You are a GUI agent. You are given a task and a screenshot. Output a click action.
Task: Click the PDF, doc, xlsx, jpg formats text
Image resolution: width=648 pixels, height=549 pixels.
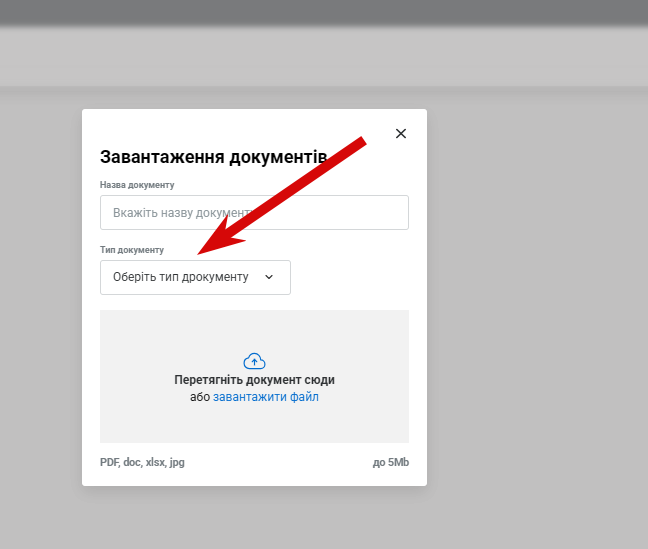click(142, 462)
